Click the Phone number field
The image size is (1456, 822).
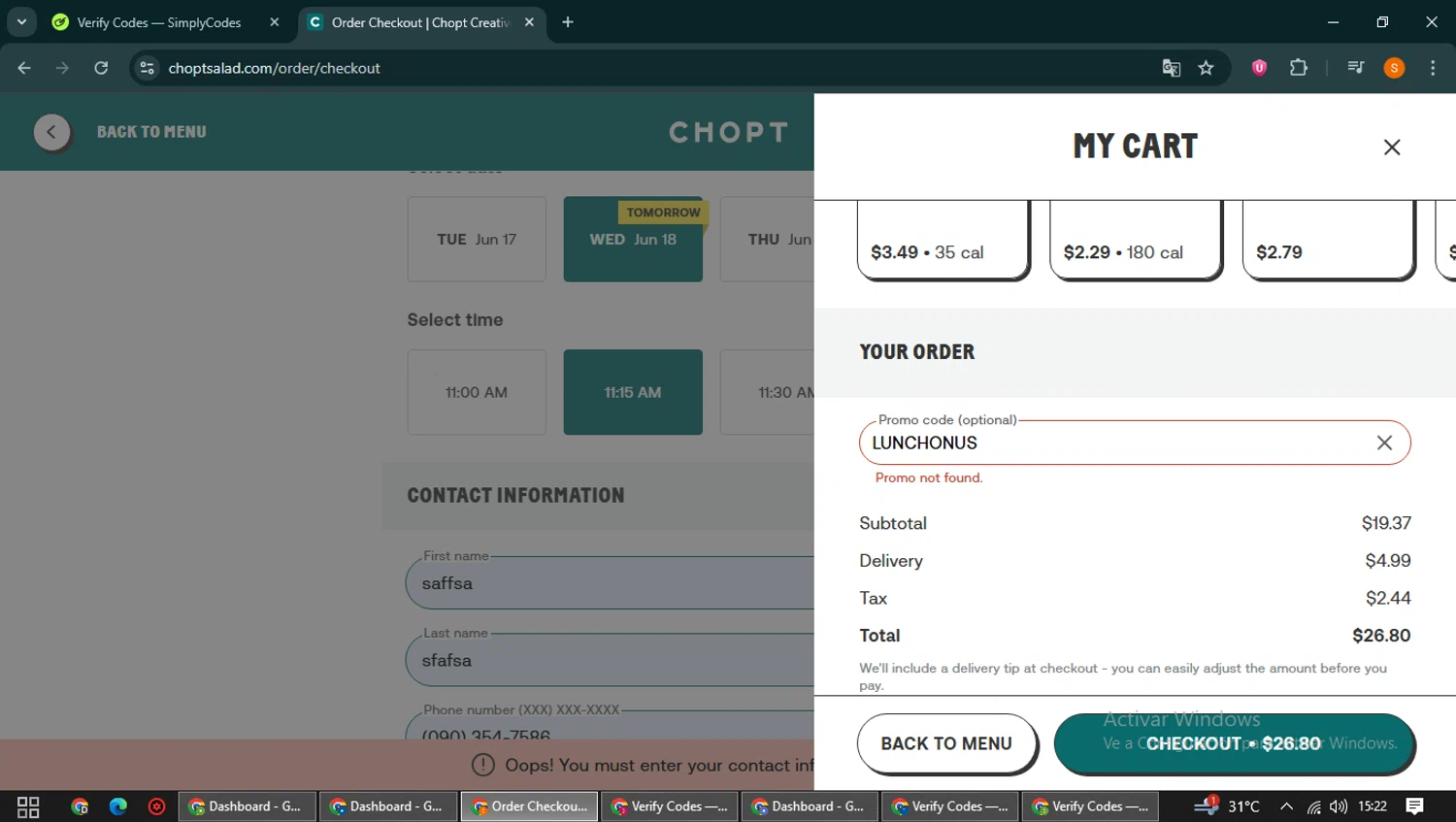610,726
